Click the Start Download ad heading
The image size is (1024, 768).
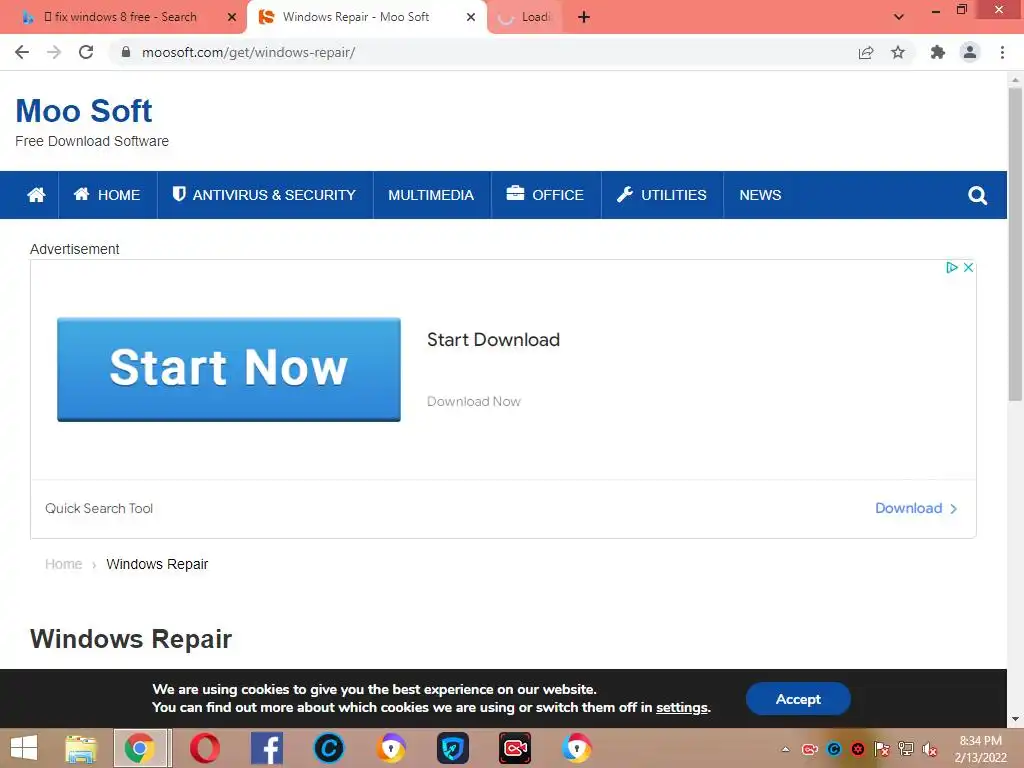(493, 340)
